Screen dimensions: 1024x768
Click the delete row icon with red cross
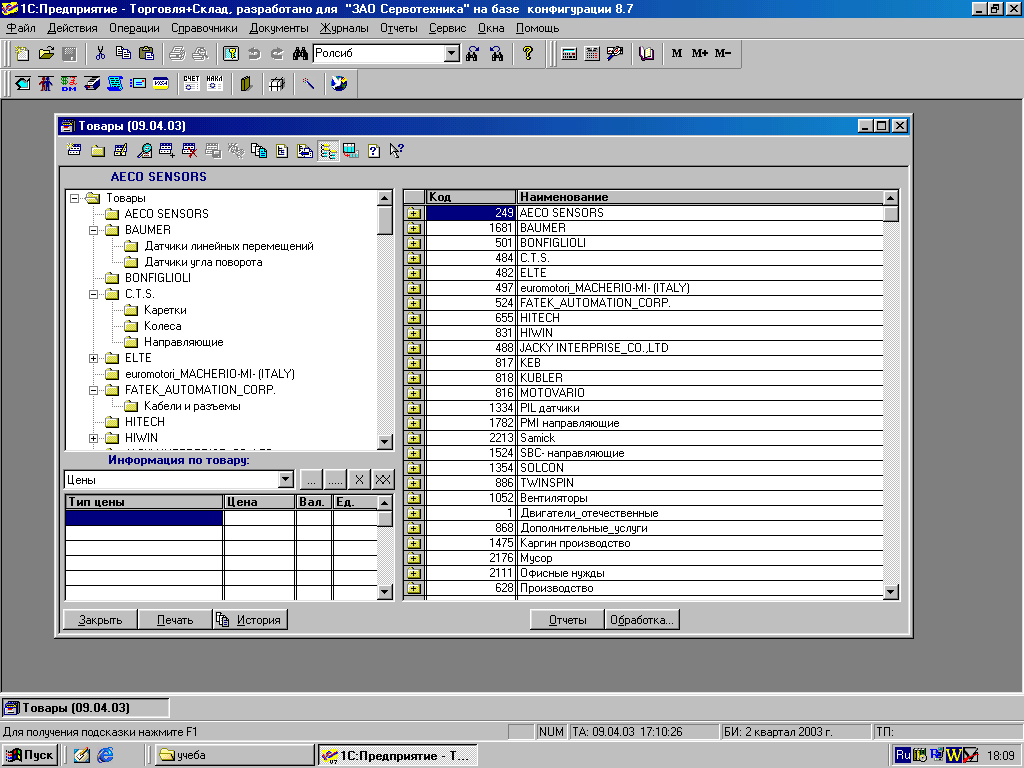pos(190,151)
